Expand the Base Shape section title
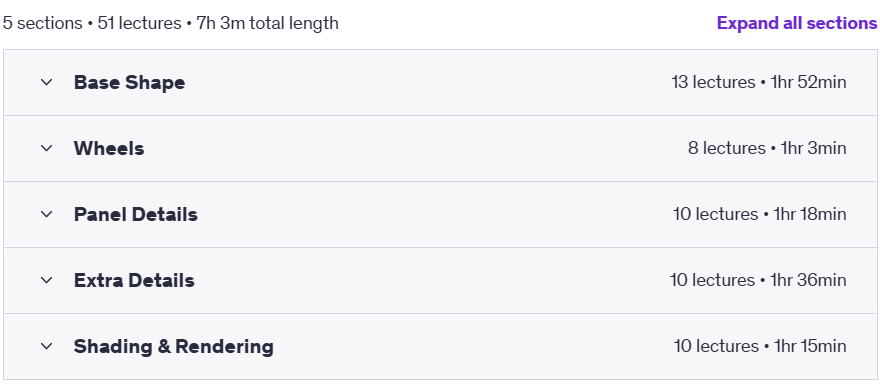 pyautogui.click(x=129, y=82)
